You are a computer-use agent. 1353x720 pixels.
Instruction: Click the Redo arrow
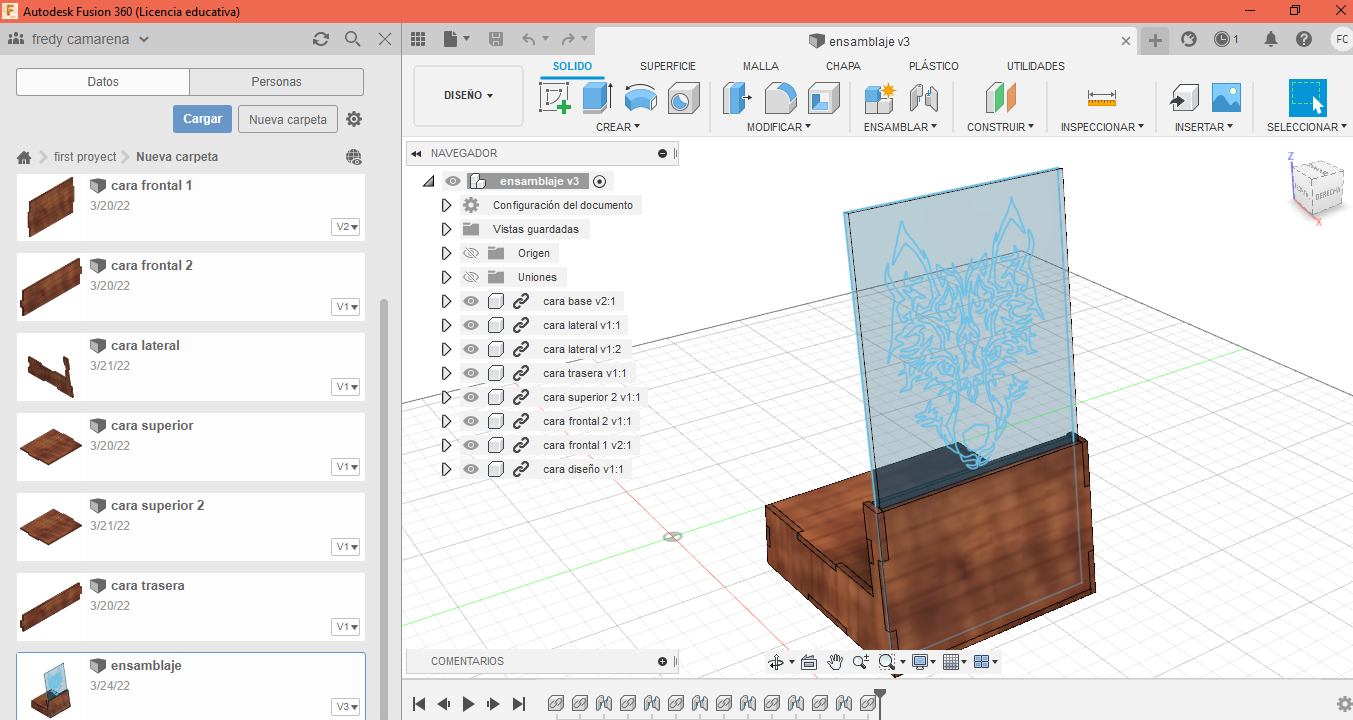[x=567, y=39]
